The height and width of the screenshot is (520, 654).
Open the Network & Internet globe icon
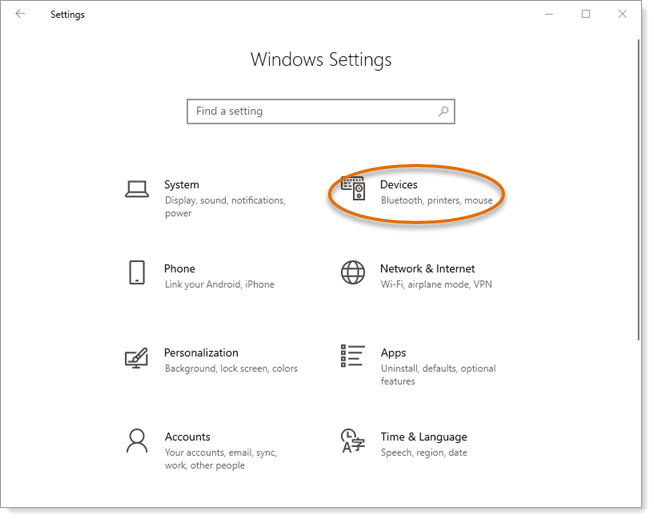click(x=353, y=273)
